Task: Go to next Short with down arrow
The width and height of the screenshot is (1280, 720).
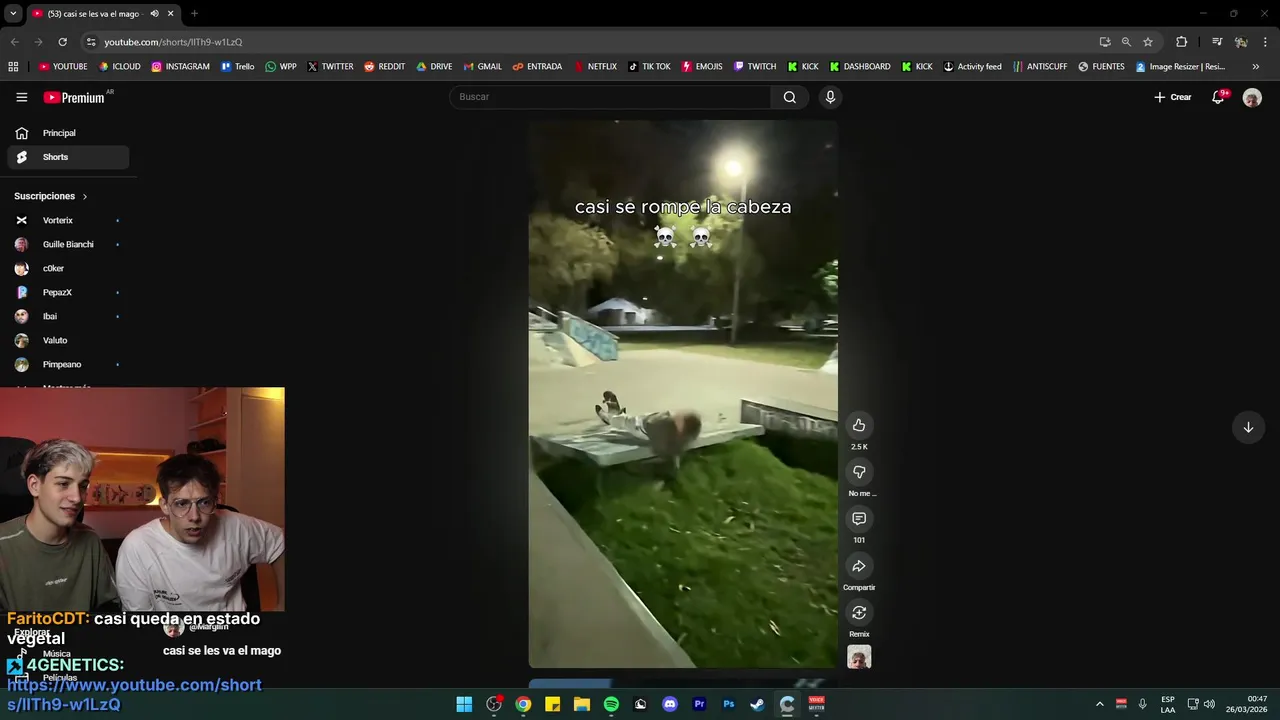Action: click(x=1248, y=427)
